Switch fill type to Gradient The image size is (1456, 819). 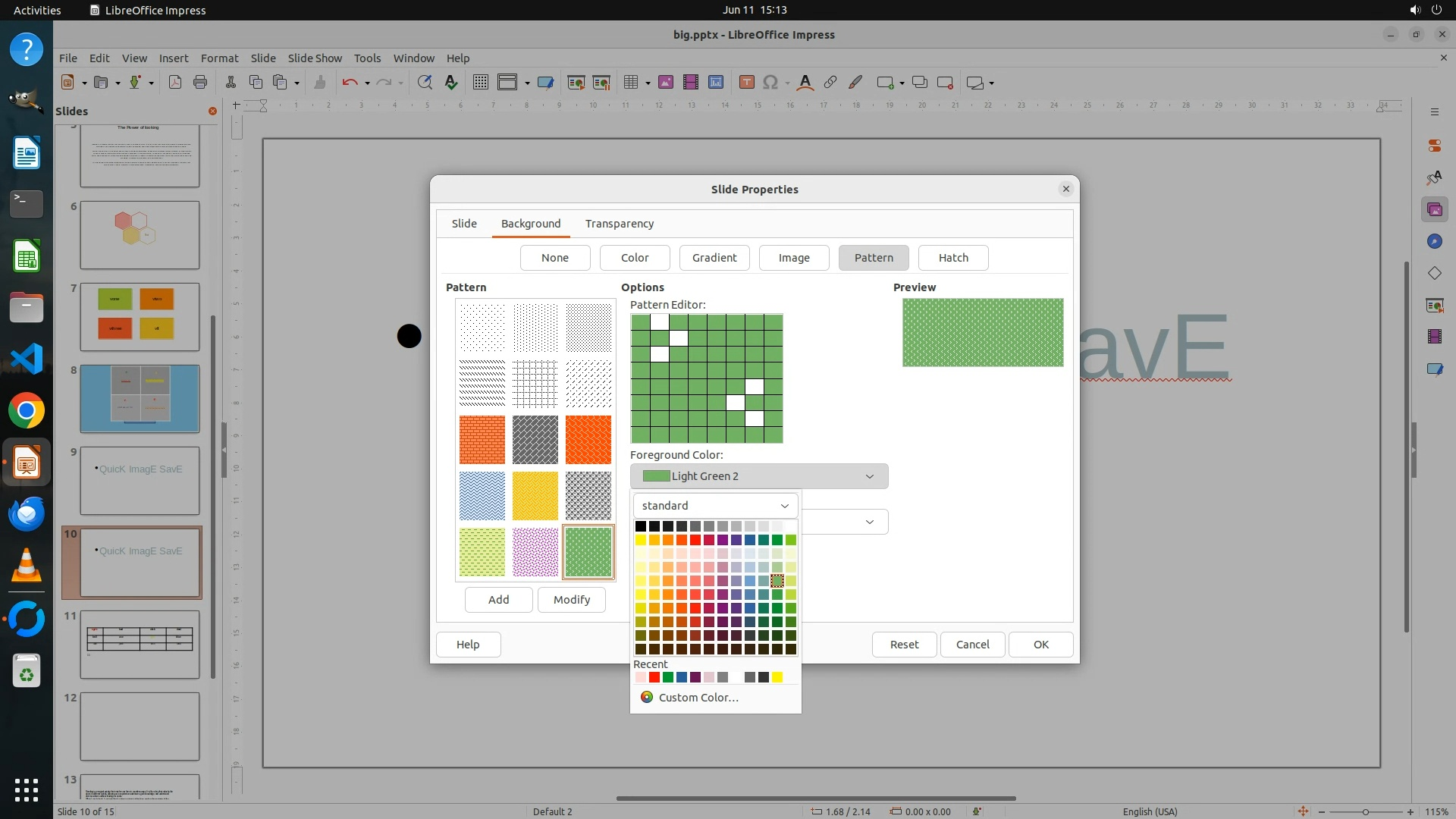point(714,258)
